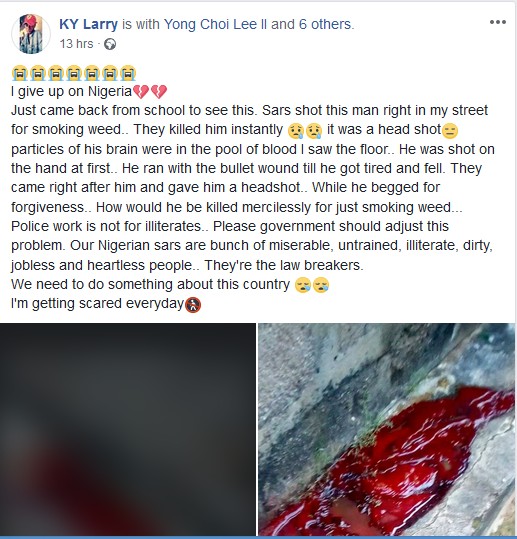Click the first broken heart emoji after "Nigeria"
The width and height of the screenshot is (517, 539).
[x=141, y=92]
